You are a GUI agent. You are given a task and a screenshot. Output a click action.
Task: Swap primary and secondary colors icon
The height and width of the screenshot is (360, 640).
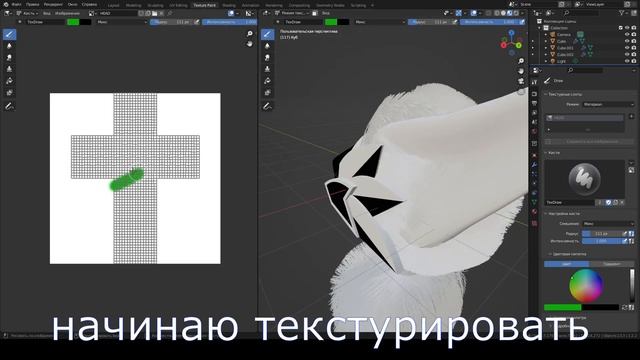coord(624,307)
